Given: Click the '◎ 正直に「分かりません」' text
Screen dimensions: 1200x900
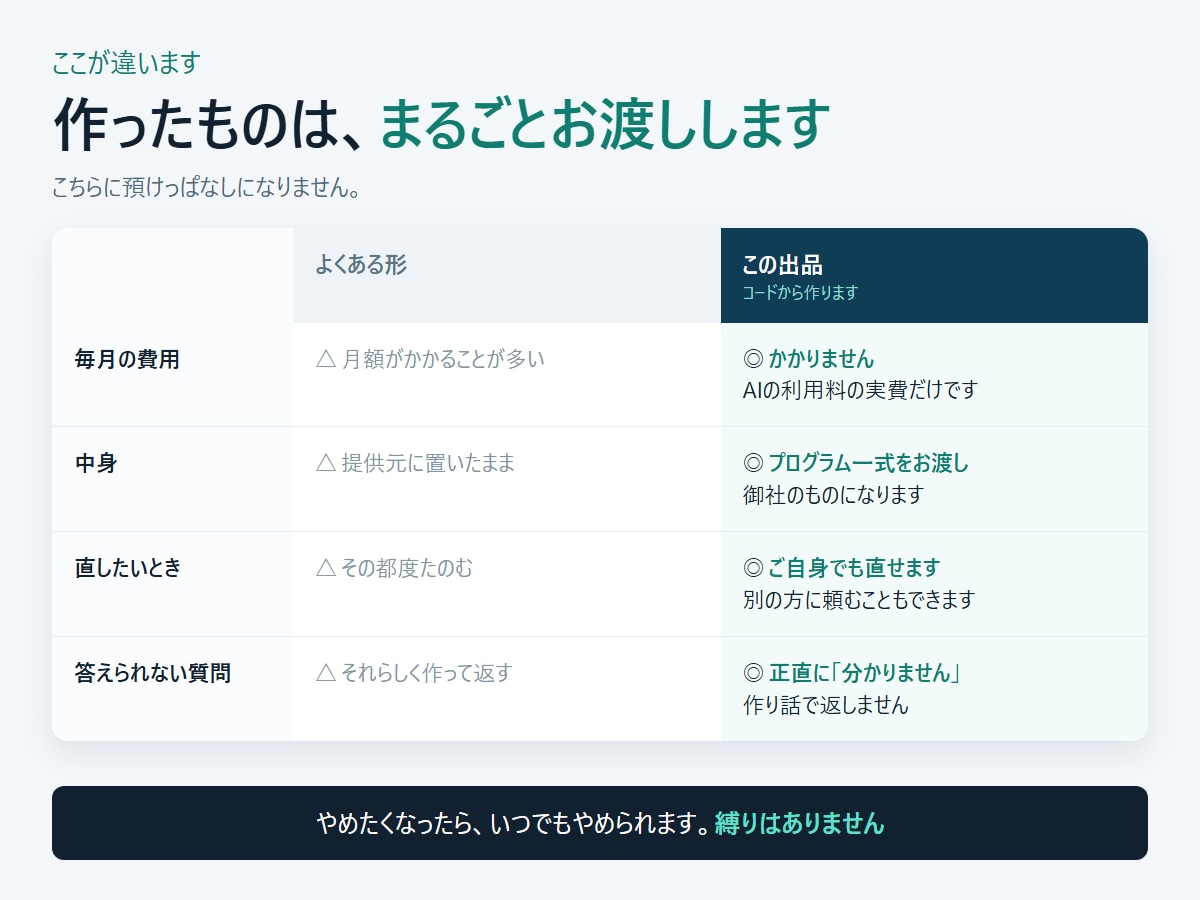Looking at the screenshot, I should coord(852,673).
